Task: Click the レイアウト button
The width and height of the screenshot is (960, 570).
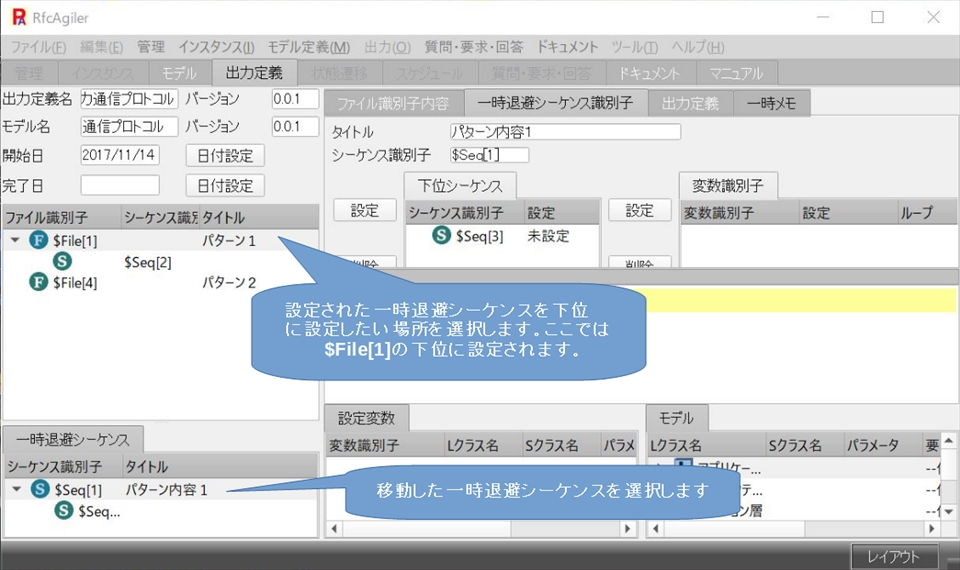Action: coord(894,557)
